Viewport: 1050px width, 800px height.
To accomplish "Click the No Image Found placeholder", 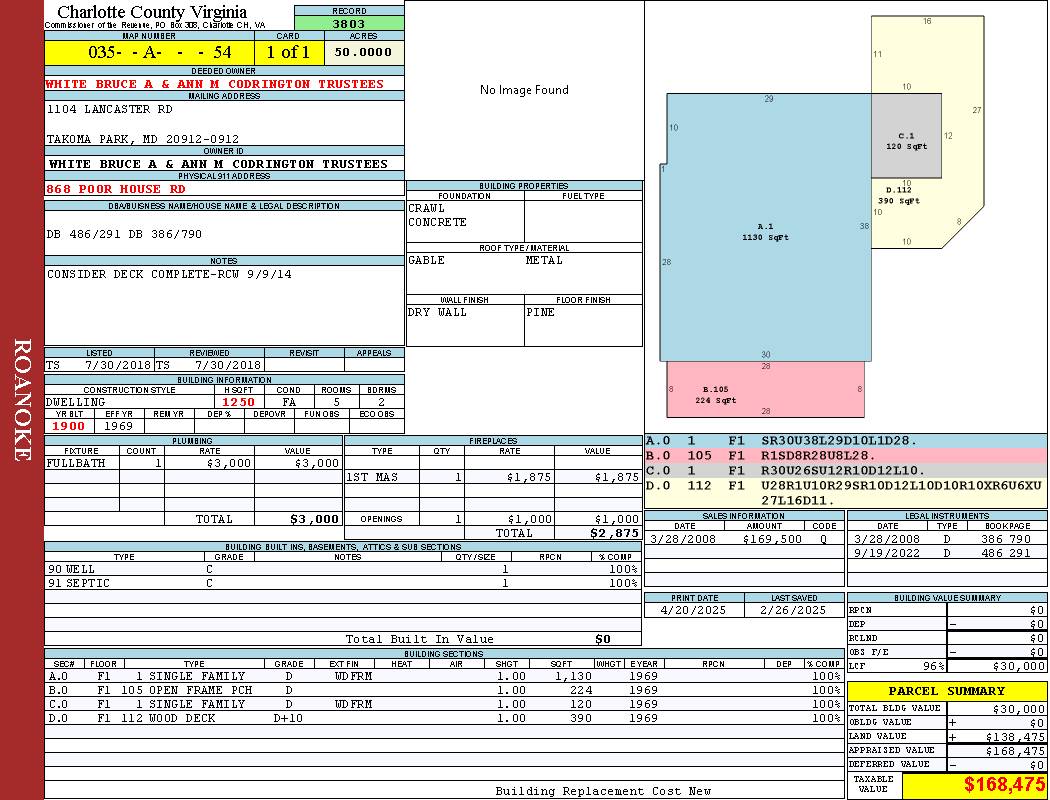I will click(x=524, y=90).
